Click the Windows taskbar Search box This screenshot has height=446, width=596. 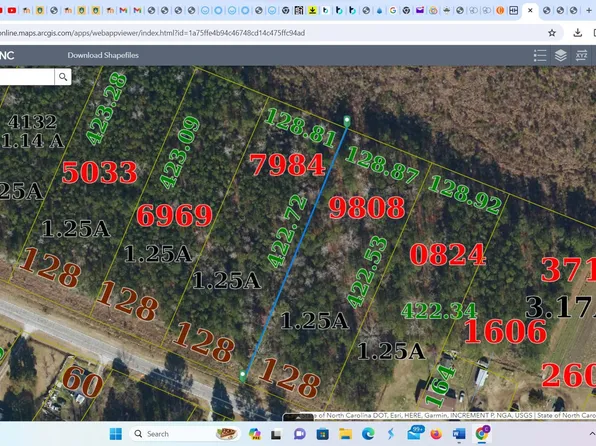click(x=185, y=434)
